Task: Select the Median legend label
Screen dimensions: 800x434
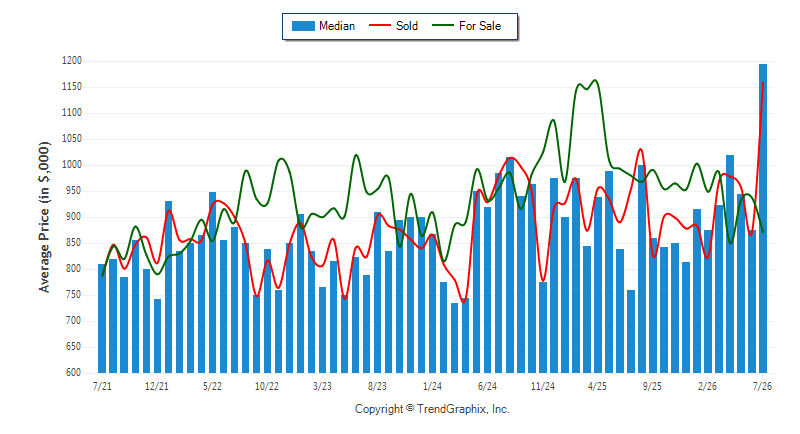Action: [337, 26]
